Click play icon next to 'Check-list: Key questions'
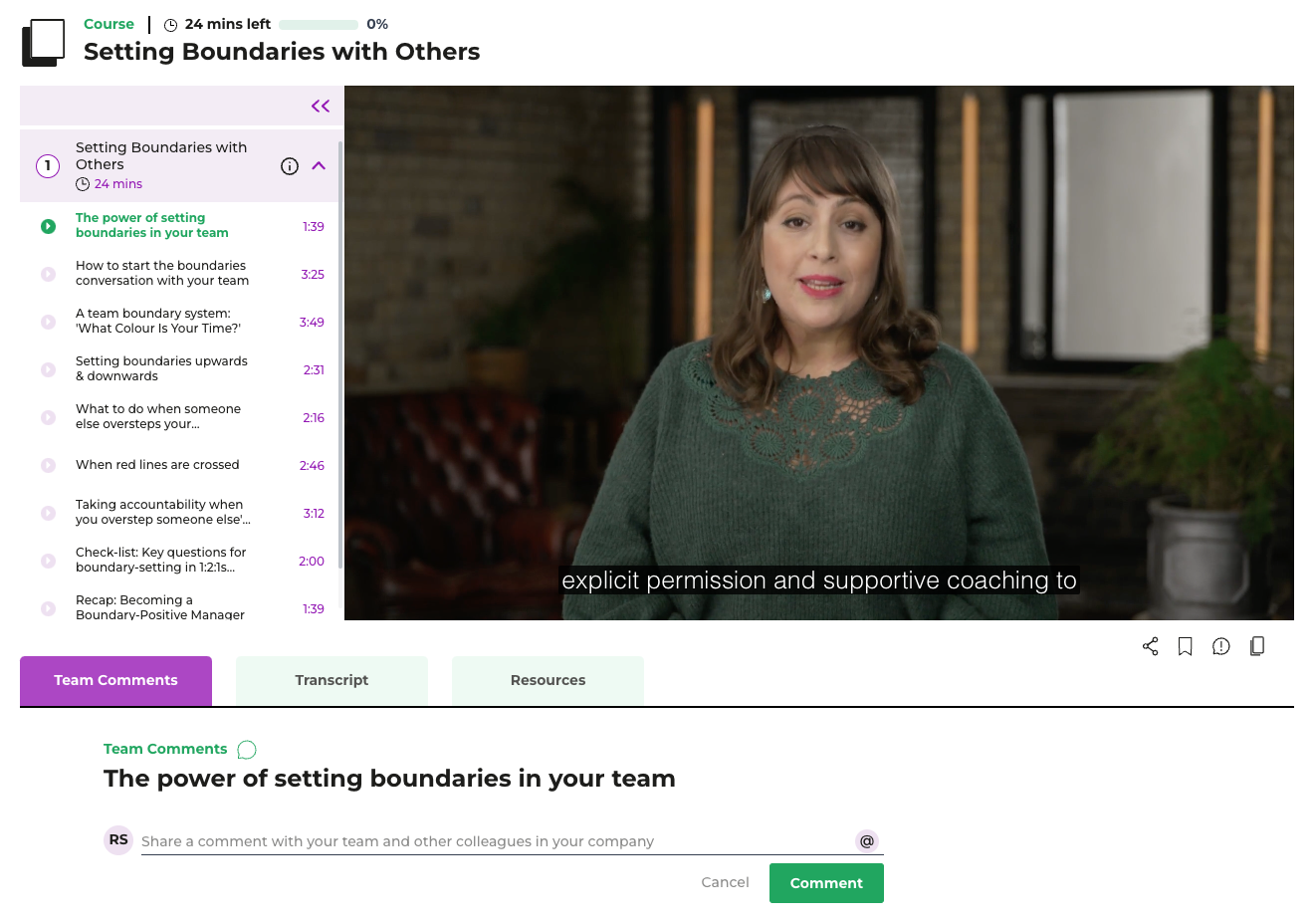1316x922 pixels. [x=48, y=561]
